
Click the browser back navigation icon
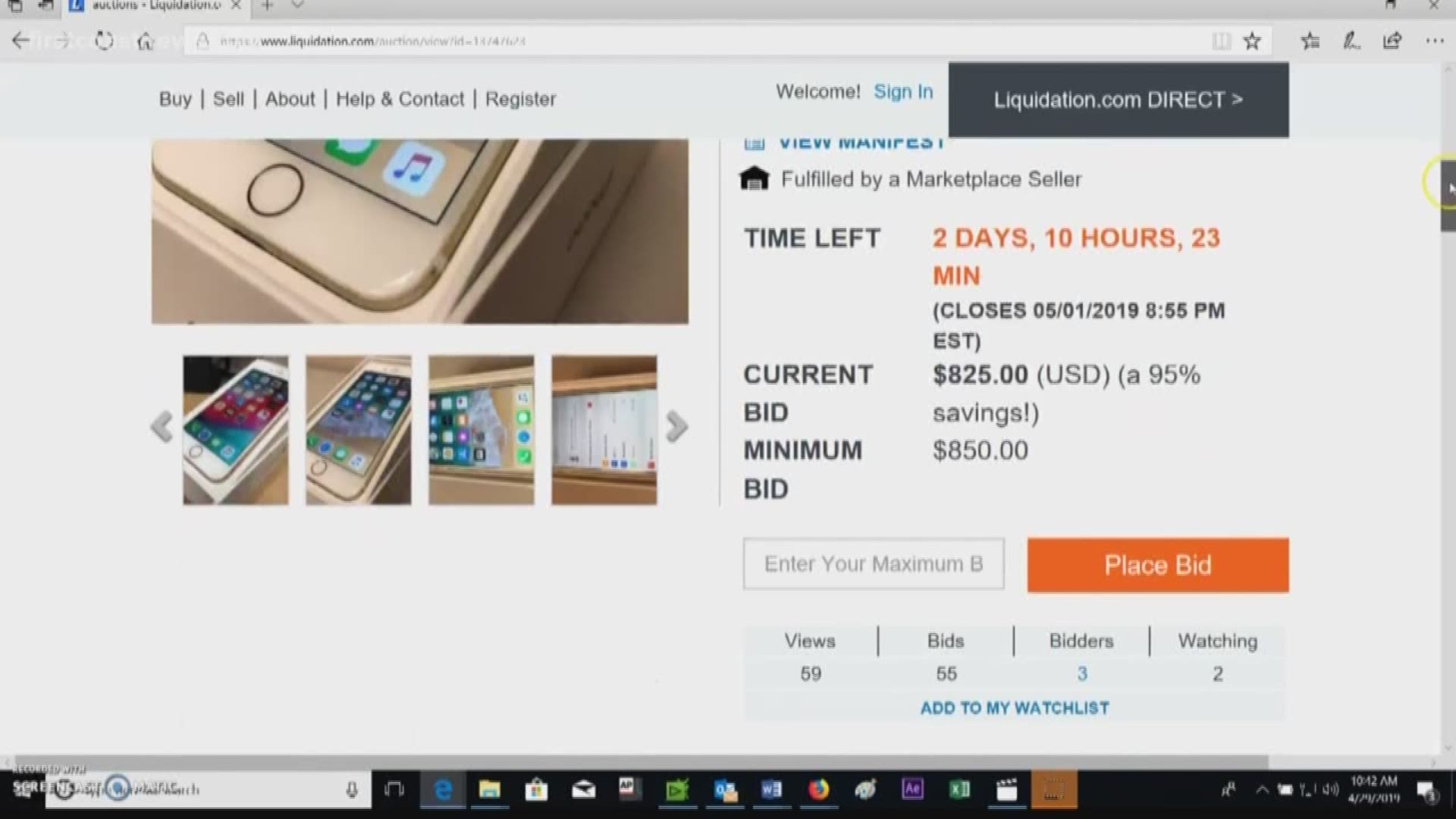point(22,42)
